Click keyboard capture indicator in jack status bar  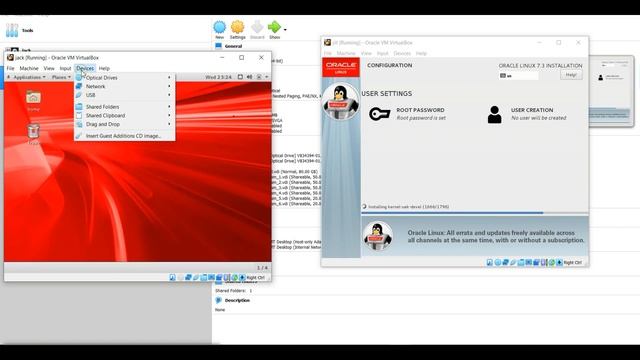pyautogui.click(x=242, y=278)
